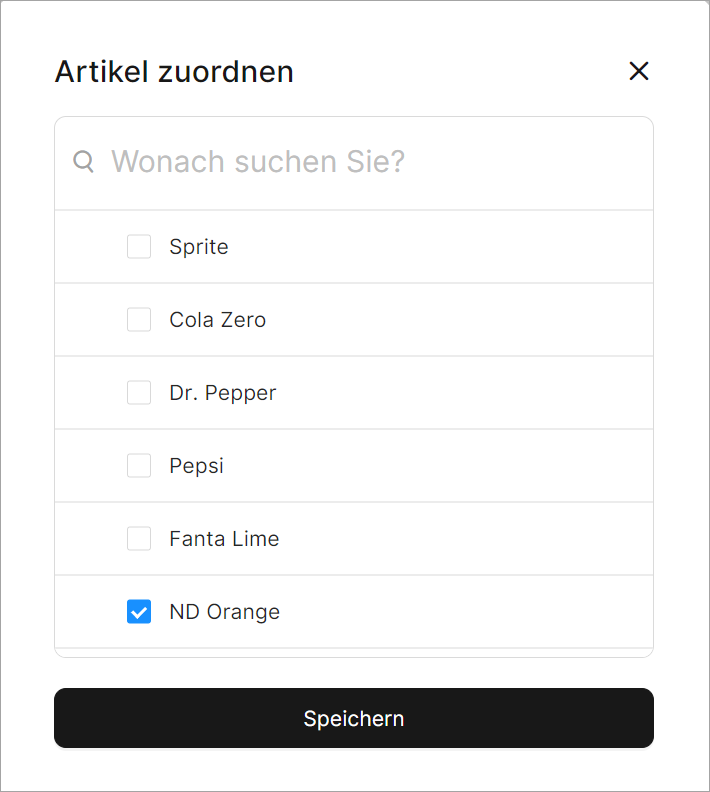Click empty space in the Sprite row
Screen dimensions: 710x792
(x=450, y=247)
